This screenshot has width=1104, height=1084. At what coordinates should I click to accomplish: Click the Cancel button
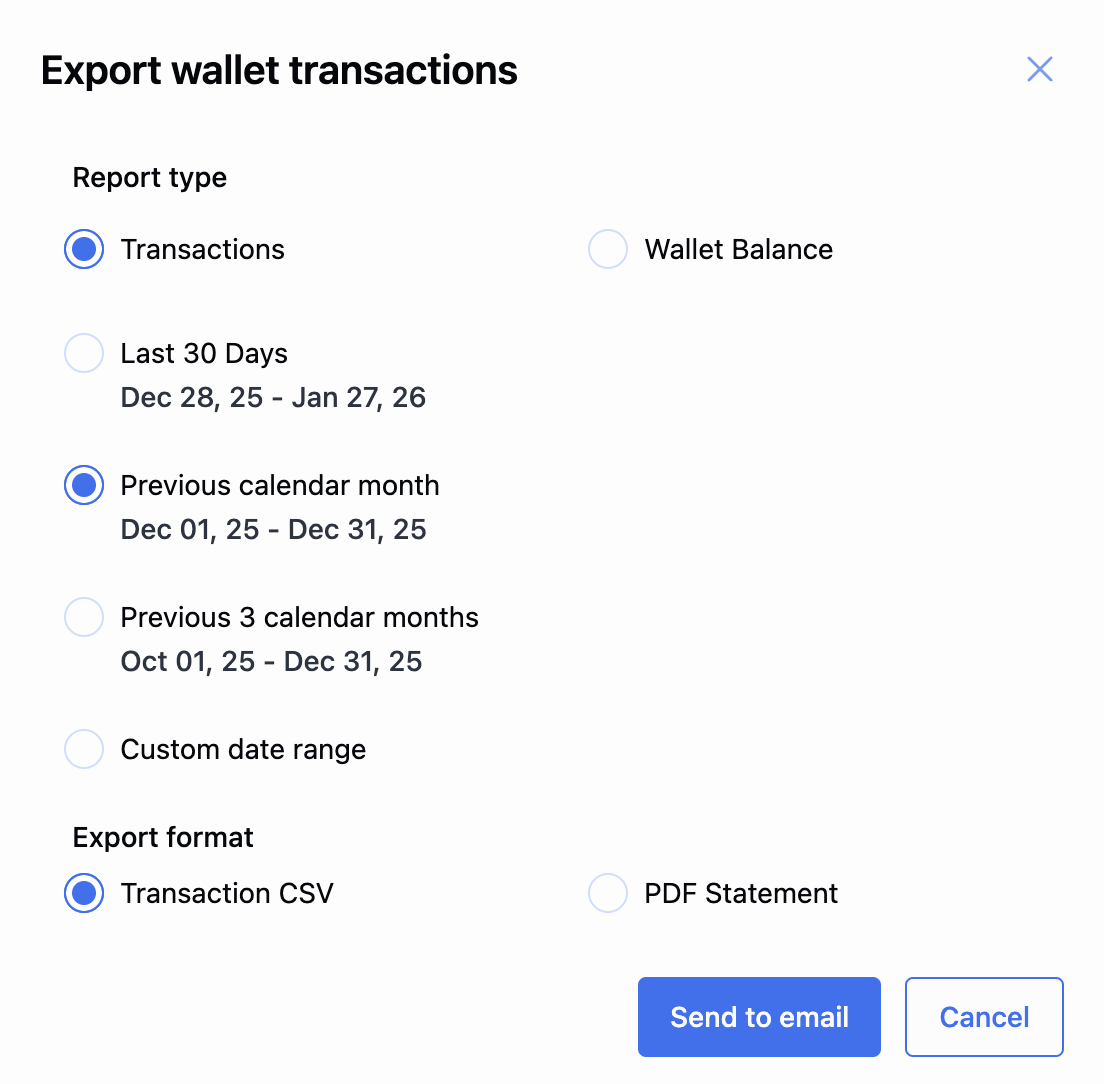(983, 1016)
